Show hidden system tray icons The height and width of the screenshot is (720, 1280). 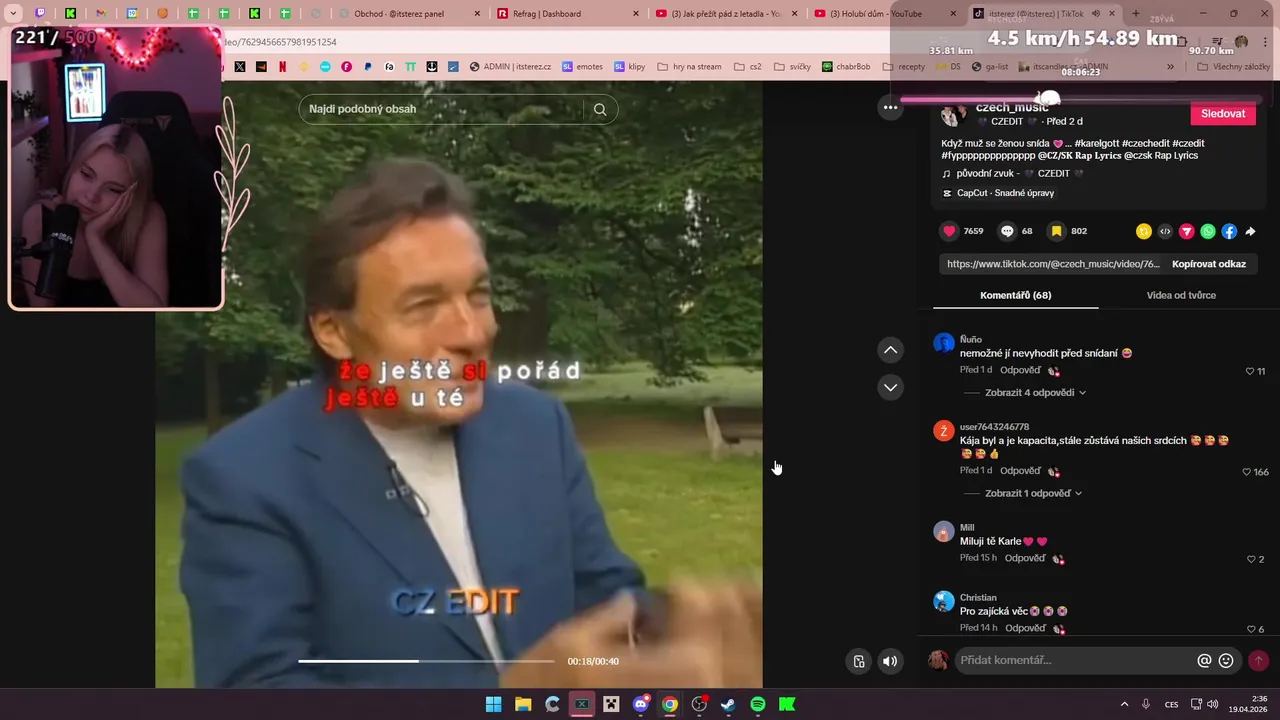tap(1124, 704)
